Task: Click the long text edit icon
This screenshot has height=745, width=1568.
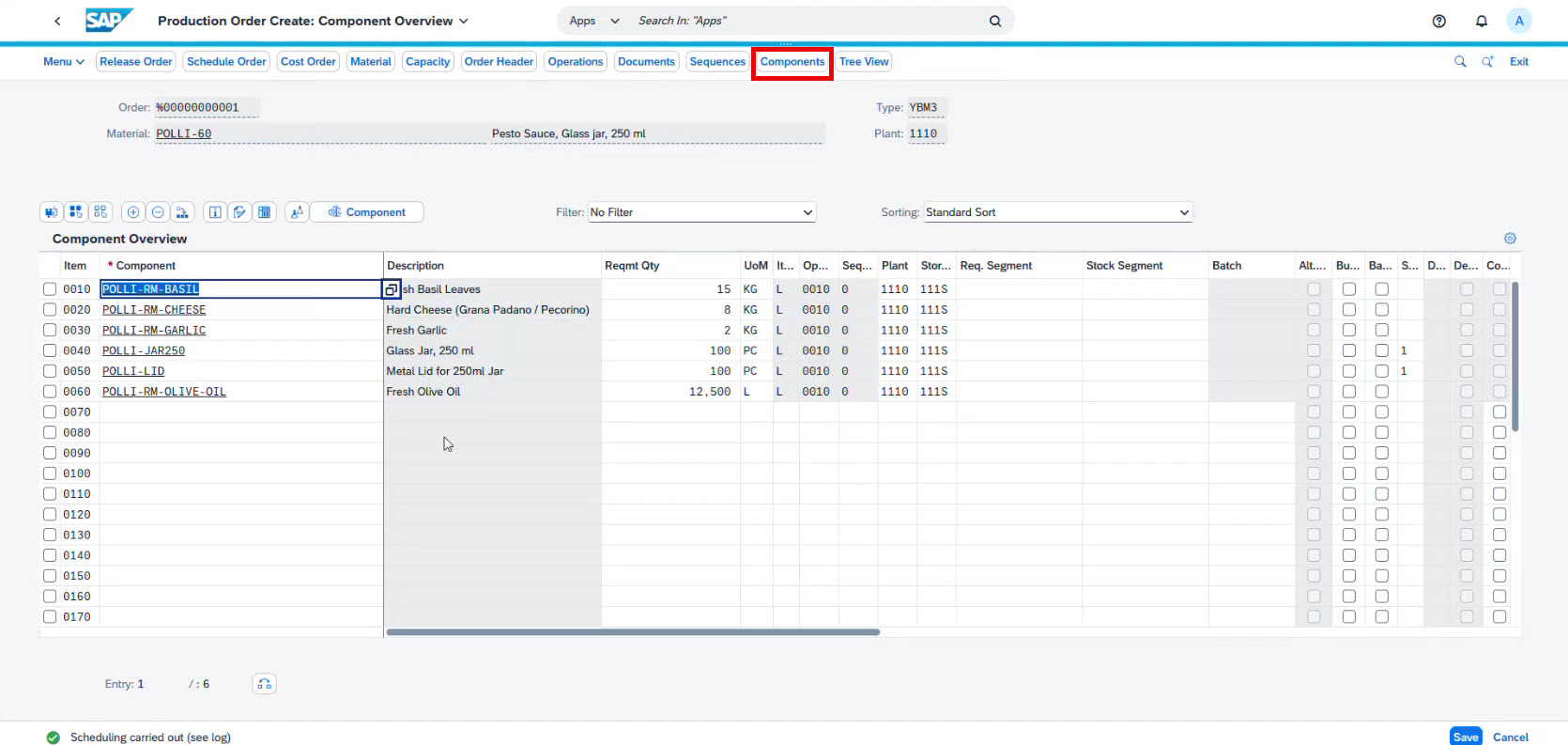Action: [239, 212]
